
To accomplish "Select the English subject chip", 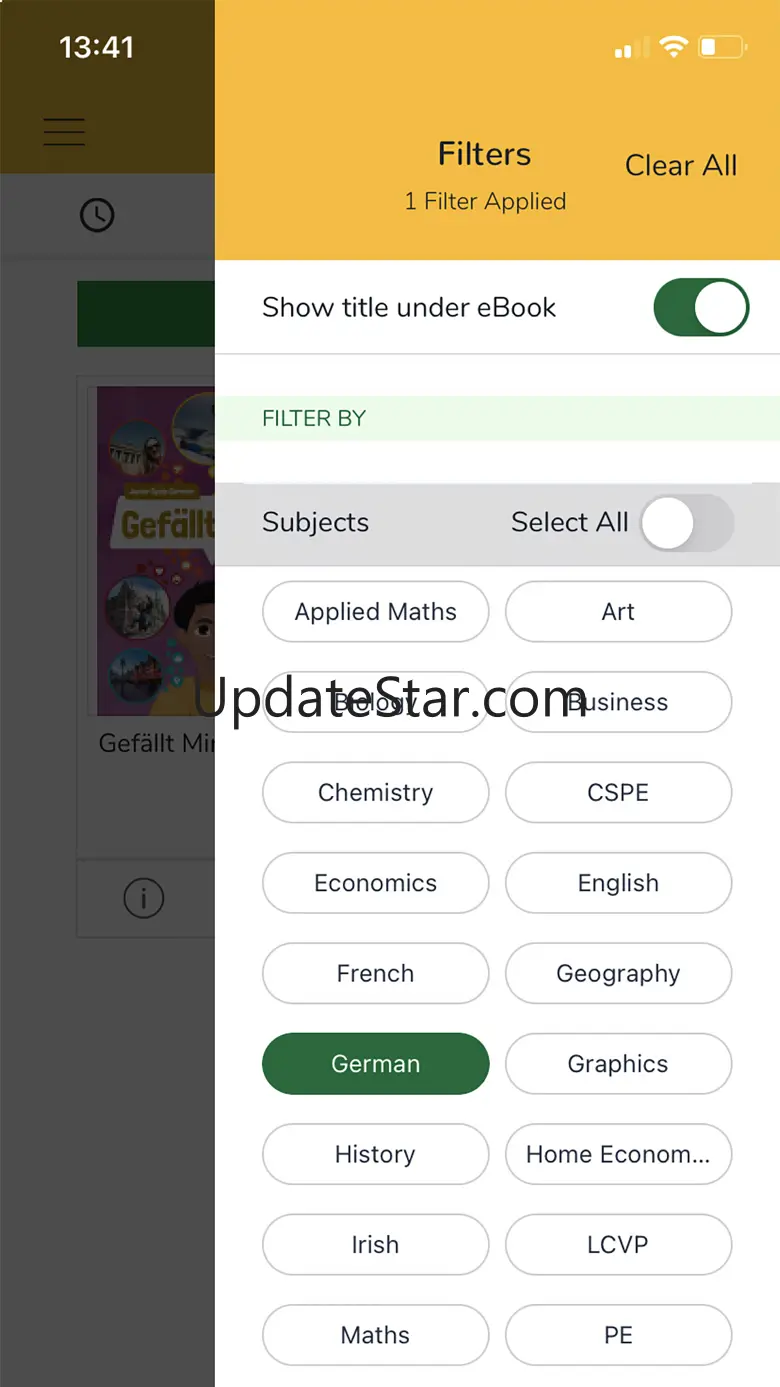I will (618, 883).
